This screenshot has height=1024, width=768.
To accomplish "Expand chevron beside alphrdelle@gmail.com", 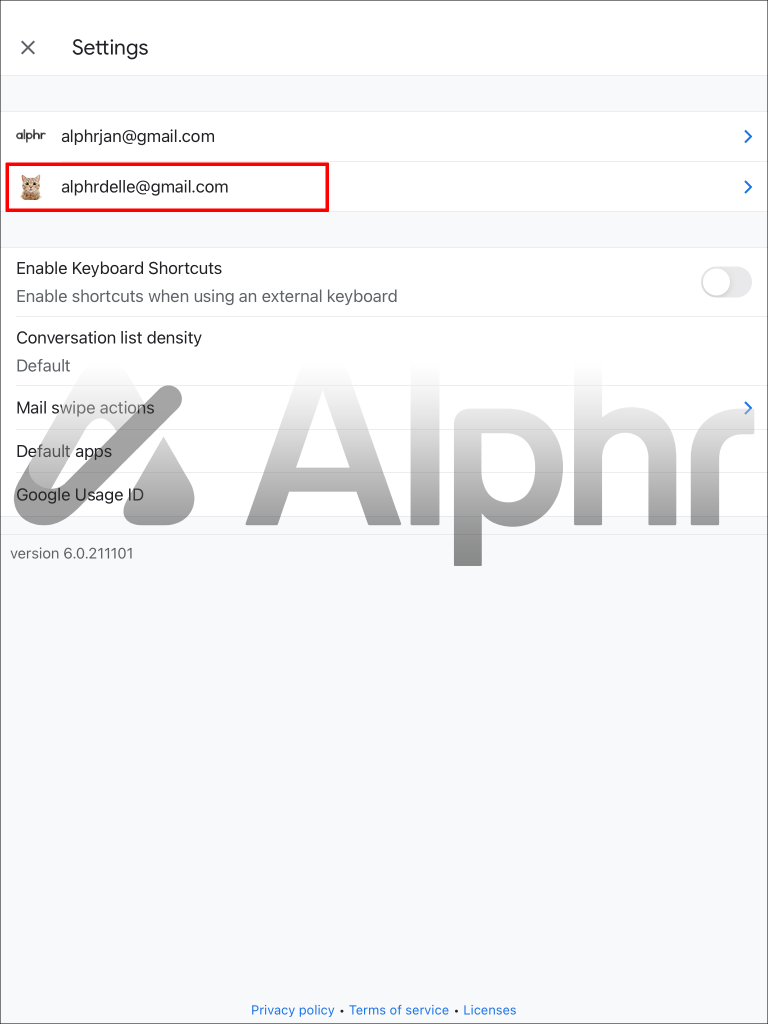I will click(748, 187).
